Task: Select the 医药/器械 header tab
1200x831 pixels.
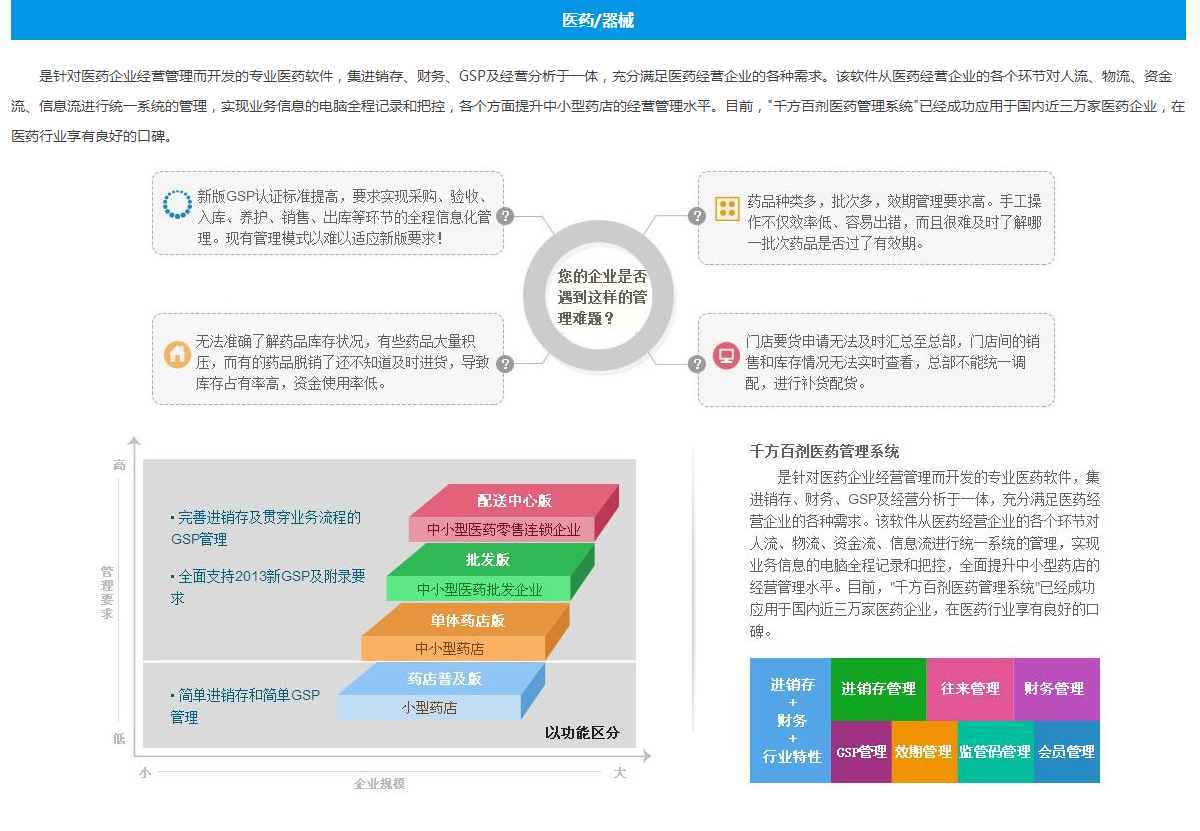Action: 598,20
